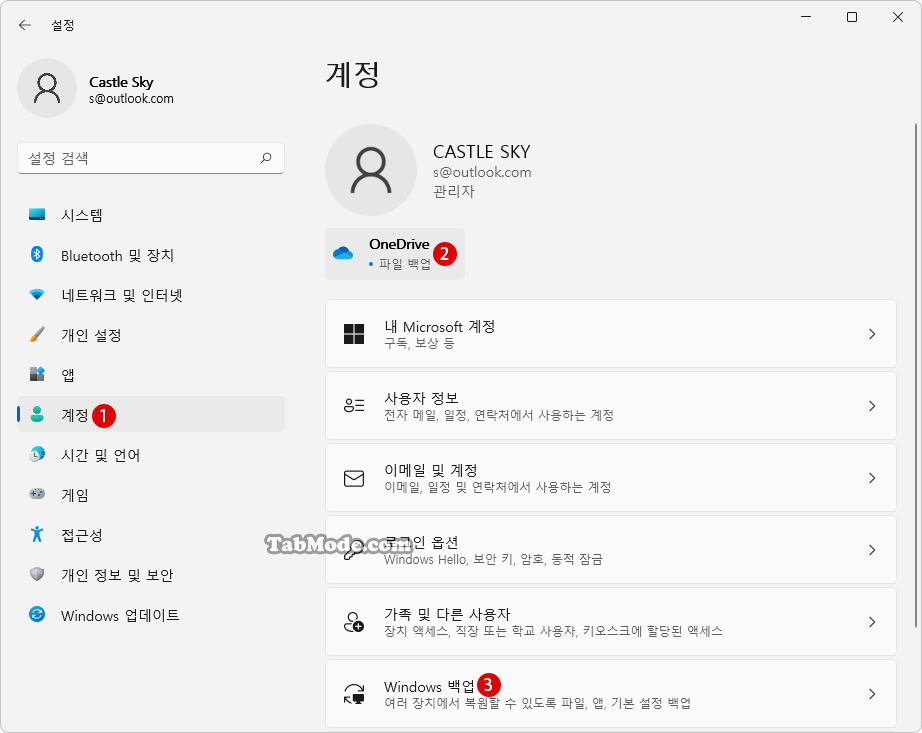The height and width of the screenshot is (733, 922).
Task: Open 시스템 in the sidebar
Action: (x=151, y=215)
